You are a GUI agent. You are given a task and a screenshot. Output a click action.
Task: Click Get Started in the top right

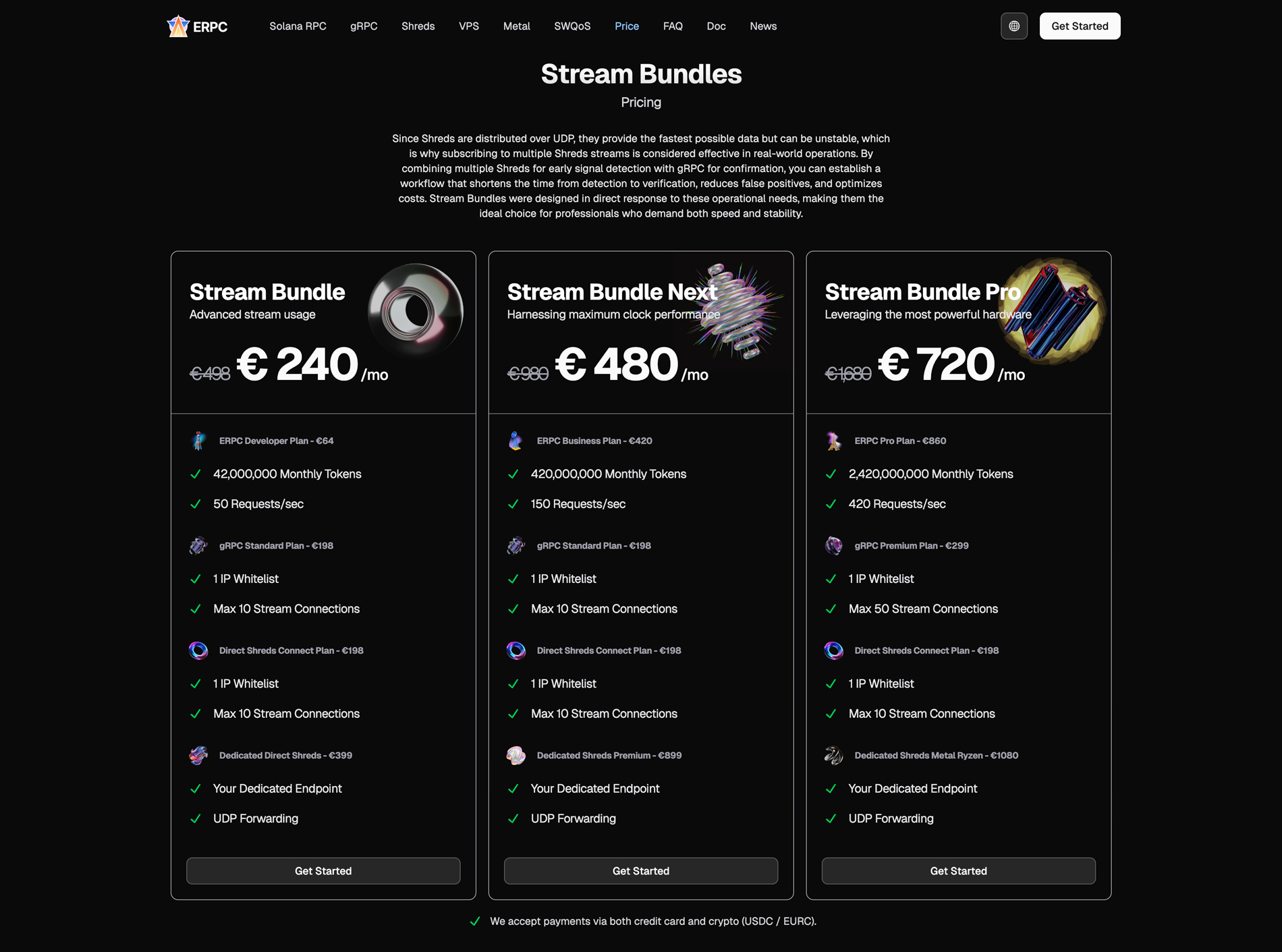coord(1080,26)
